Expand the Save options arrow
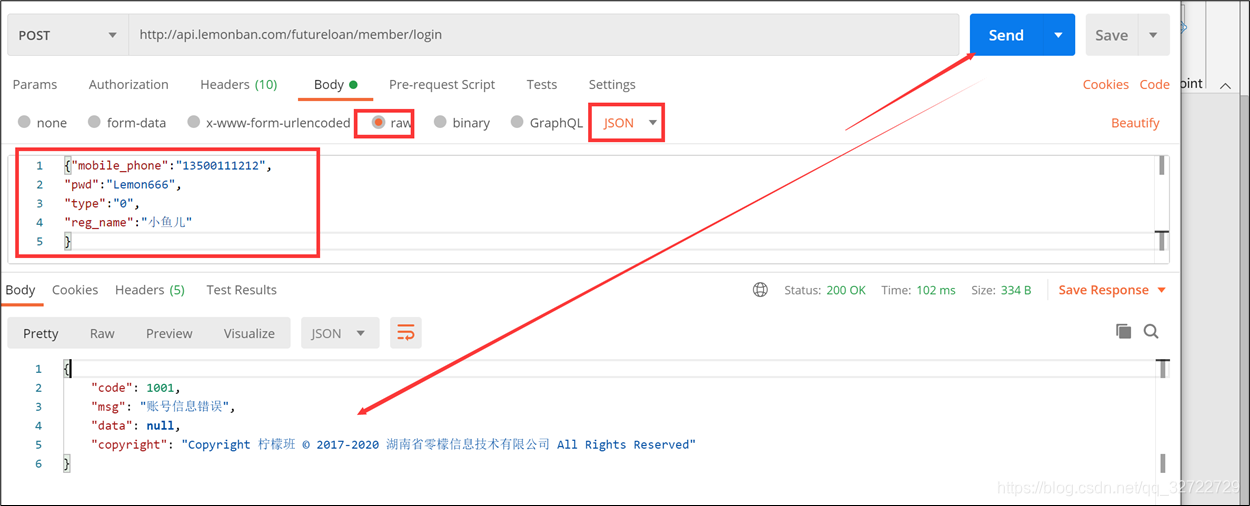Screen dimensions: 1250x506 pyautogui.click(x=1153, y=35)
